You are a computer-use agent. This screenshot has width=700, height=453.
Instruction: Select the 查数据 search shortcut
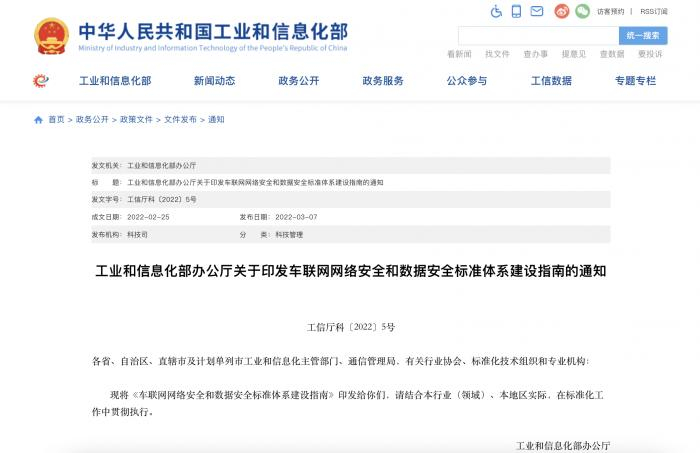[x=612, y=54]
